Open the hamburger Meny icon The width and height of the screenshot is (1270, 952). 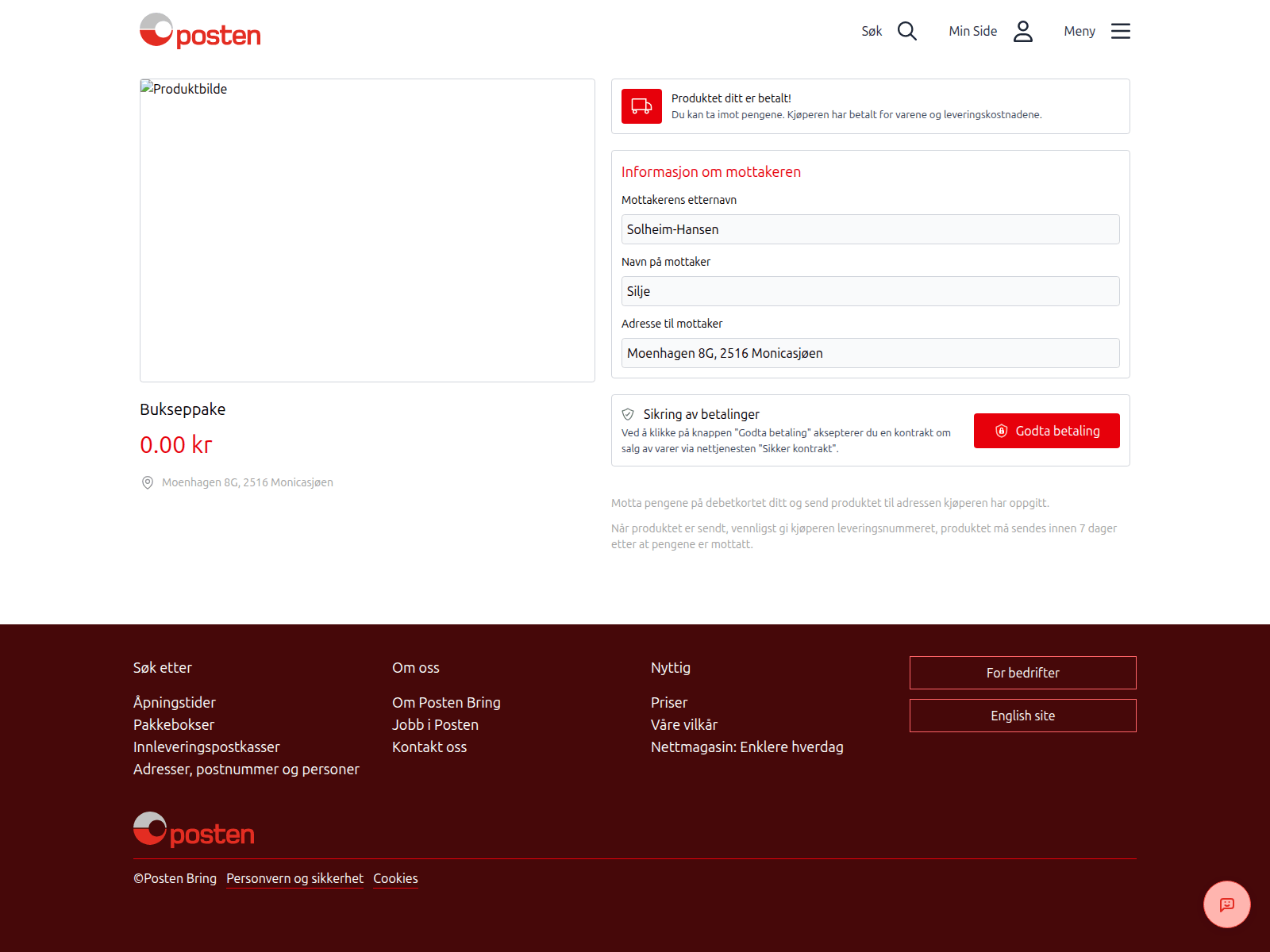(x=1121, y=31)
